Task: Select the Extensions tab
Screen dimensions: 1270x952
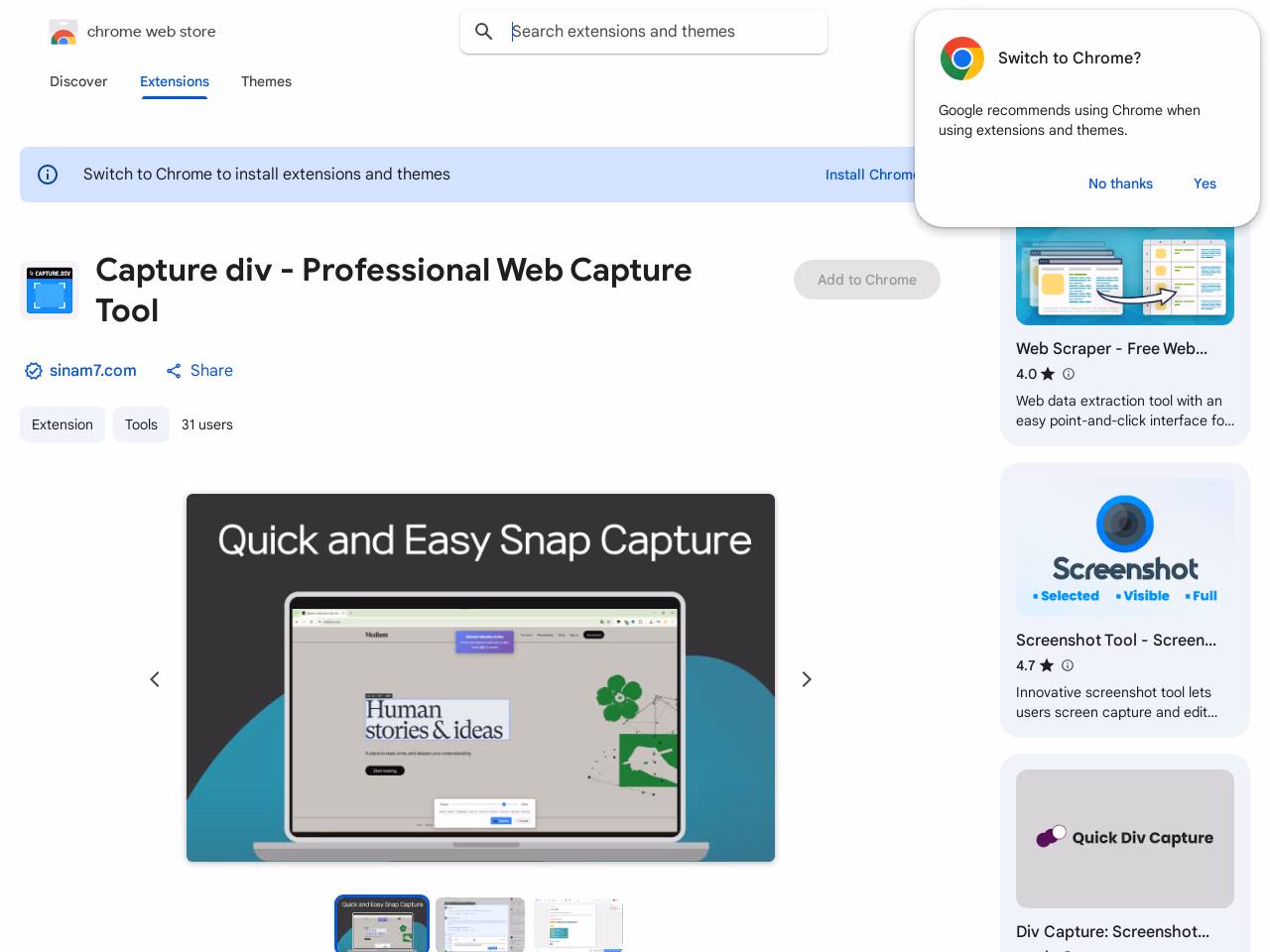Action: pyautogui.click(x=175, y=81)
